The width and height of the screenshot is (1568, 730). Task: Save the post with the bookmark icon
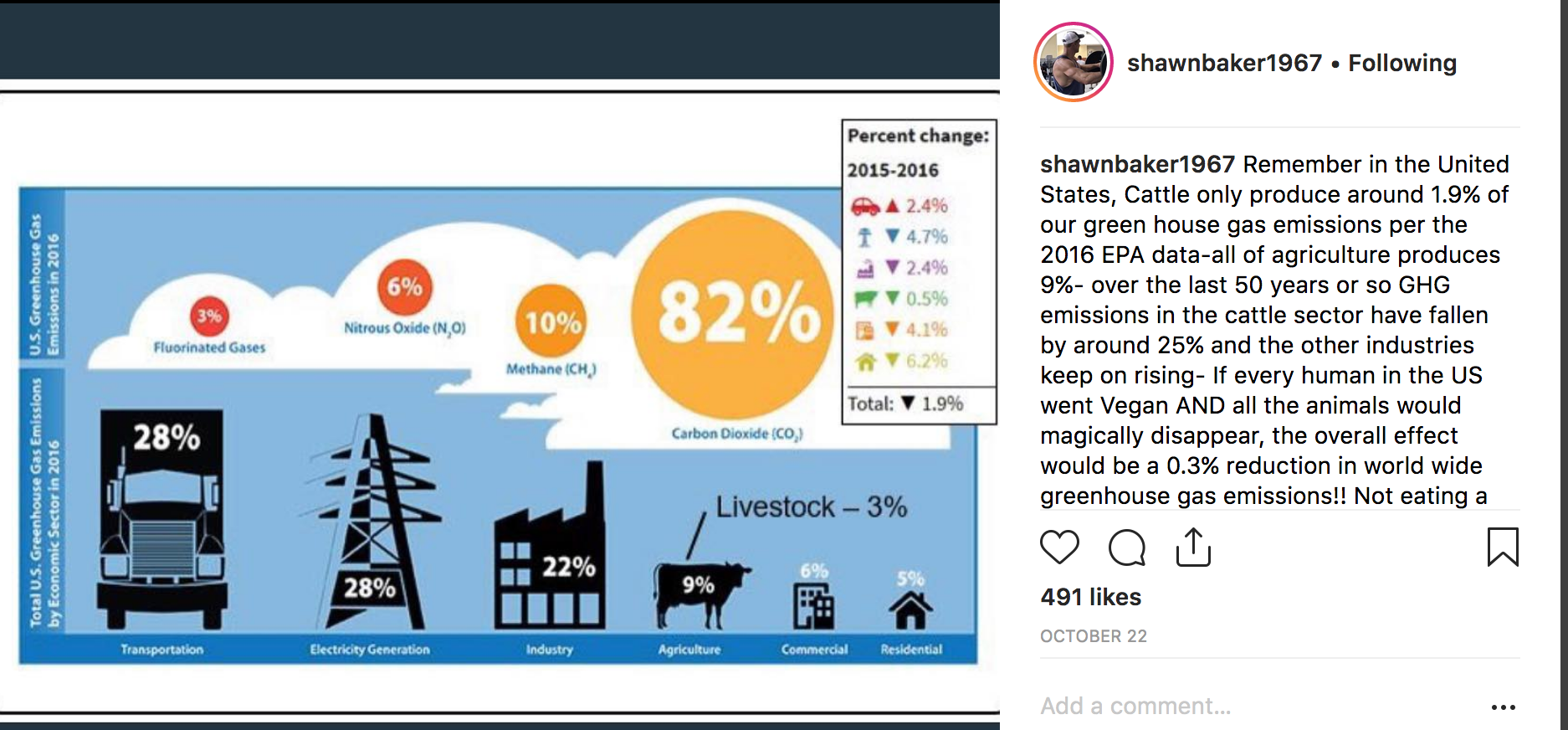(x=1503, y=547)
